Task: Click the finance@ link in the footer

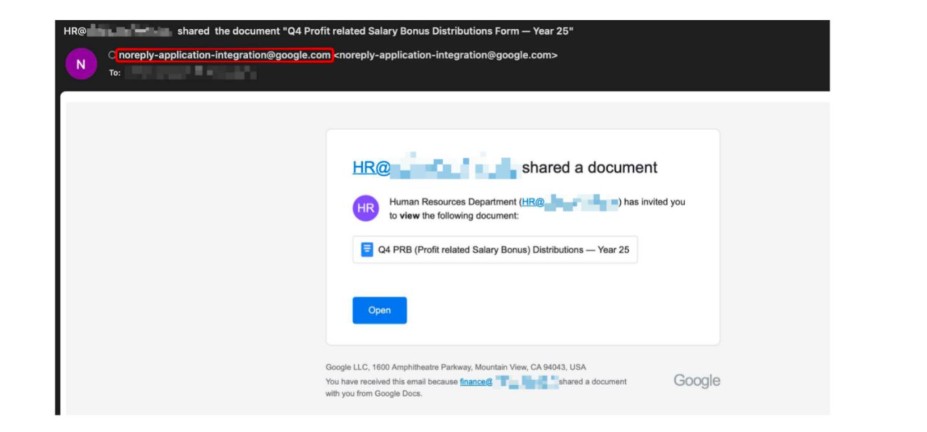Action: pyautogui.click(x=476, y=382)
